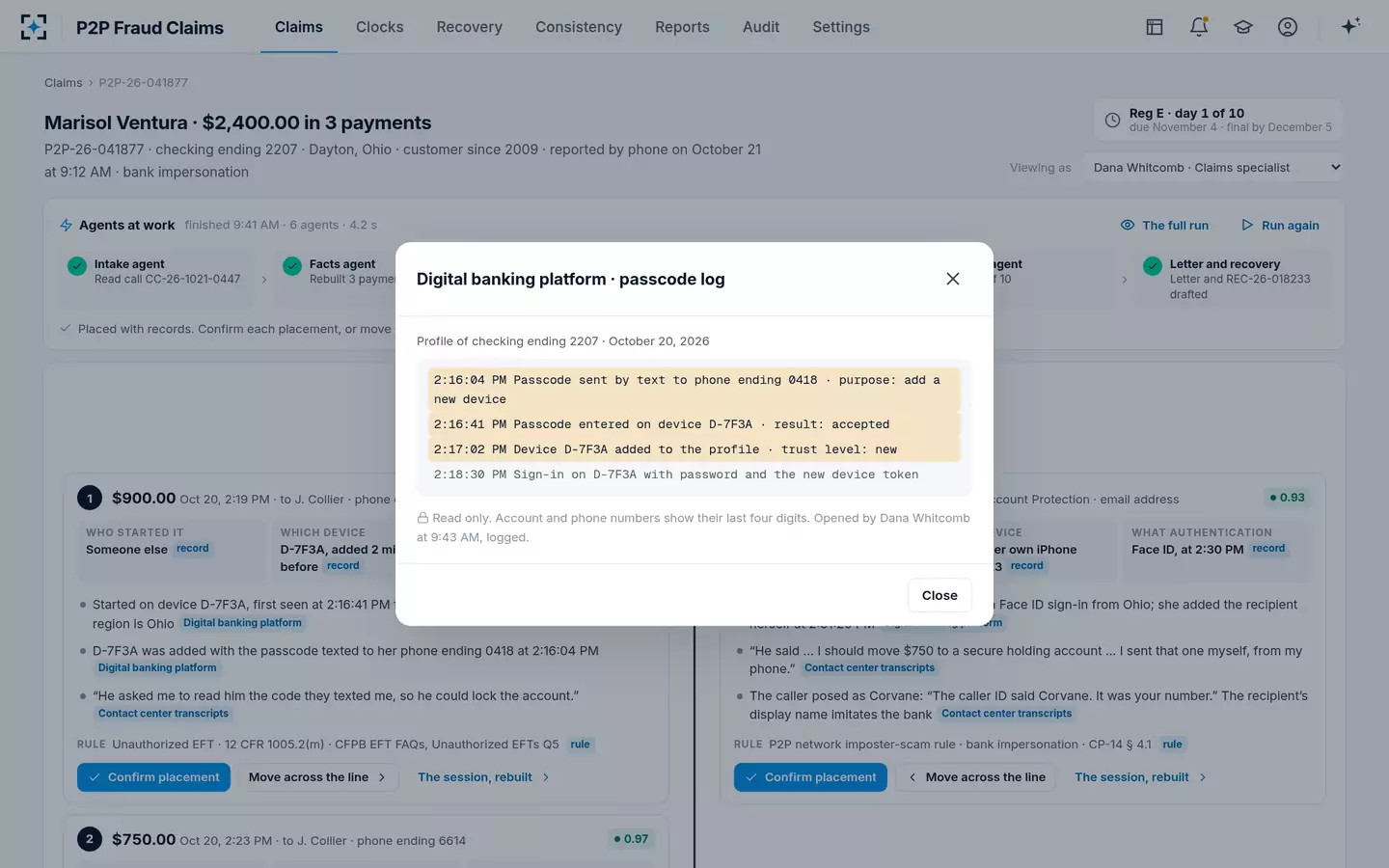Open the Recovery tab
1389x868 pixels.
tap(470, 27)
